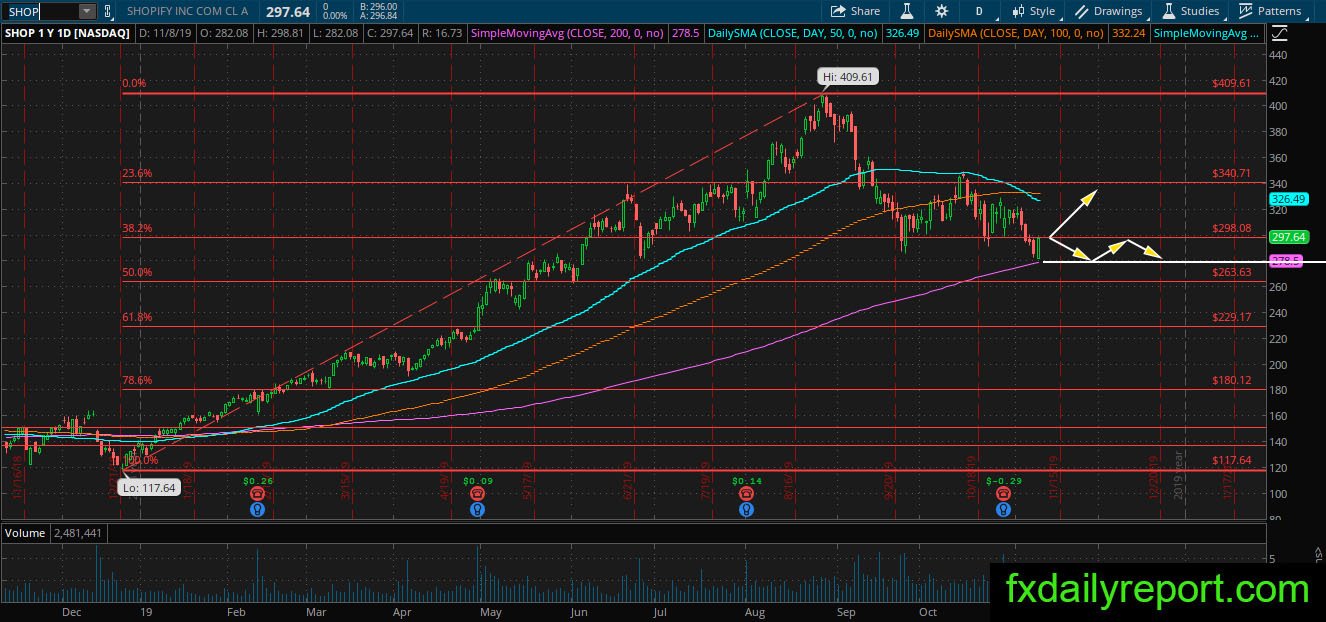1326x622 pixels.
Task: Click the blue lightbulb icon below $0.14
Action: 746,509
